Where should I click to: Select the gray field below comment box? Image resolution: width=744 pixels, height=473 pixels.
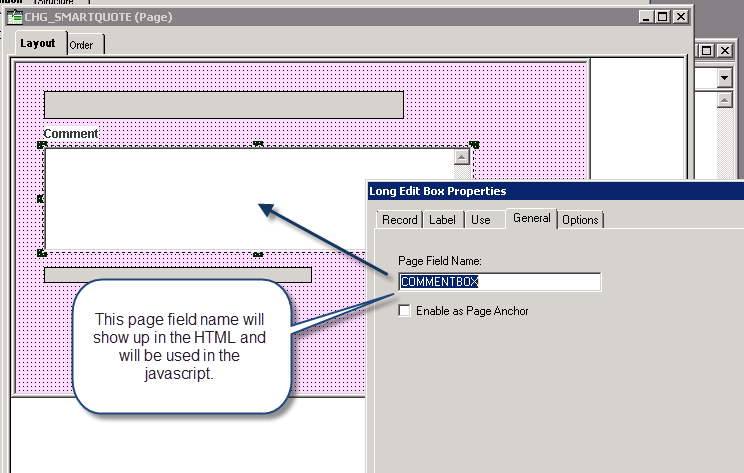(x=177, y=275)
